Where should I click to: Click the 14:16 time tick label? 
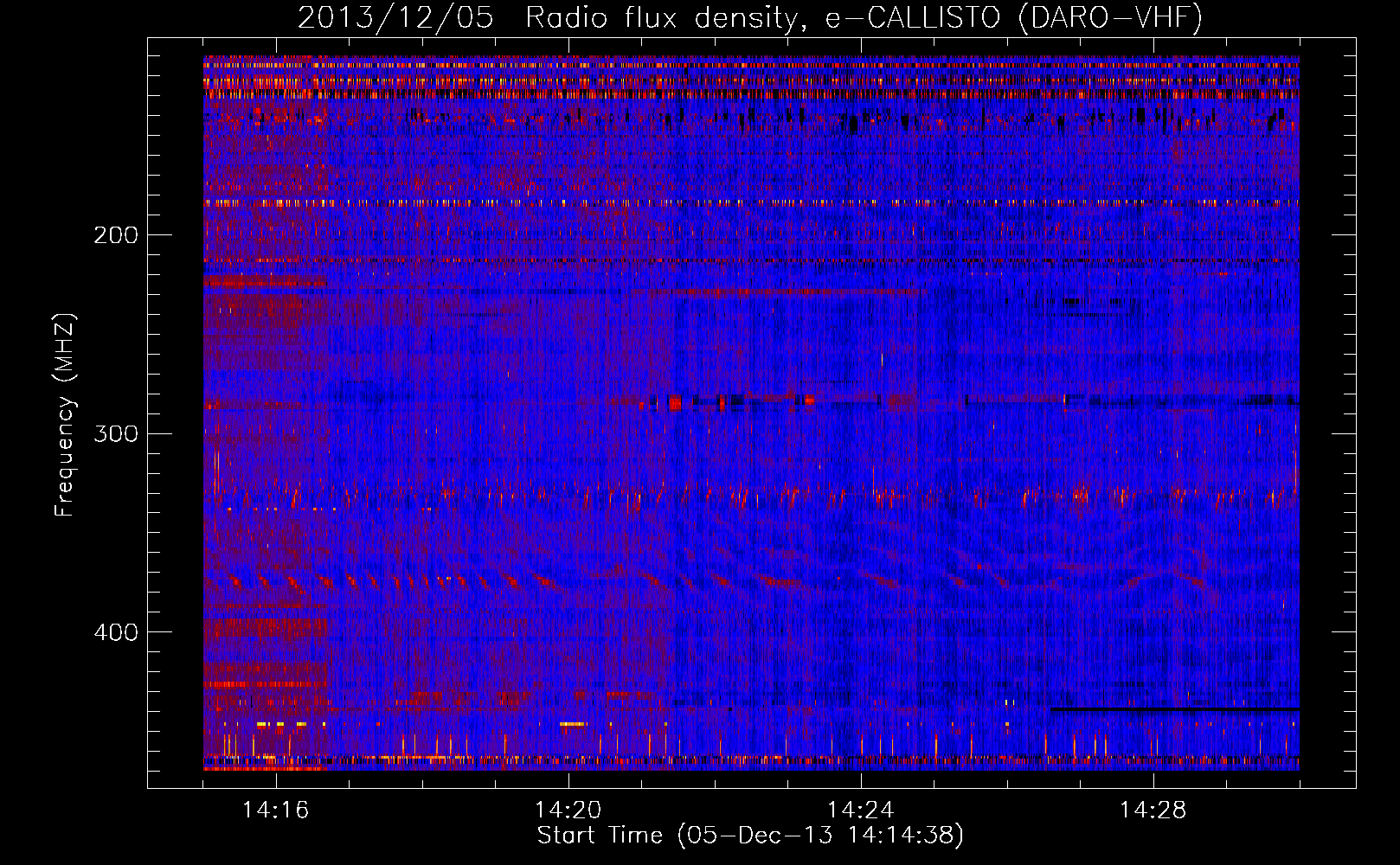coord(276,811)
